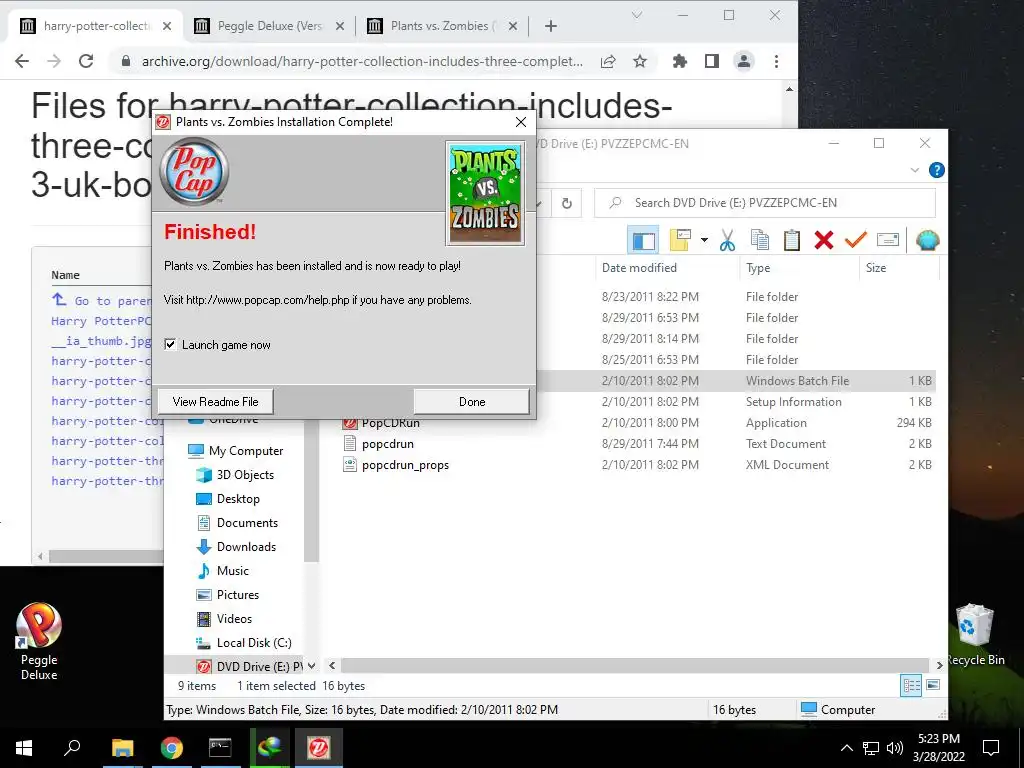Screen dimensions: 1024x768
Task: Click the orange checkmark toolbar icon
Action: (856, 240)
